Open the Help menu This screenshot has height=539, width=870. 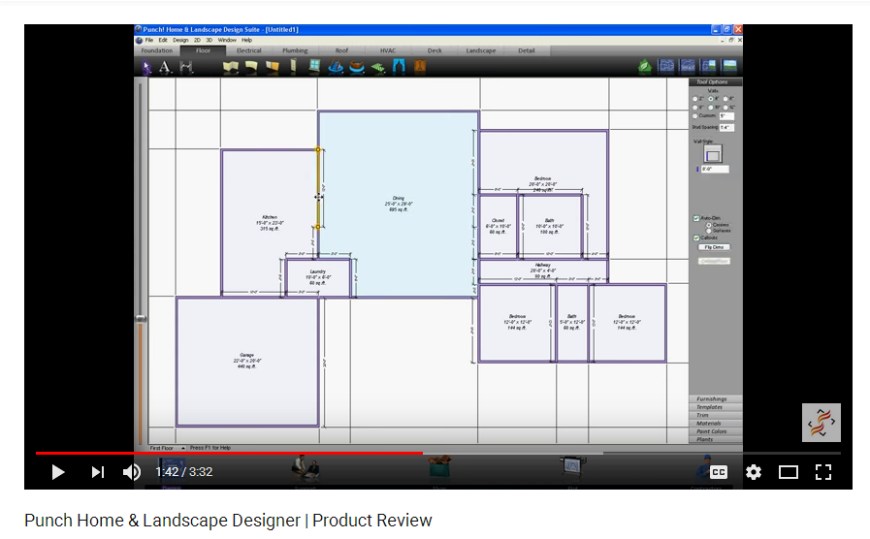[x=247, y=40]
